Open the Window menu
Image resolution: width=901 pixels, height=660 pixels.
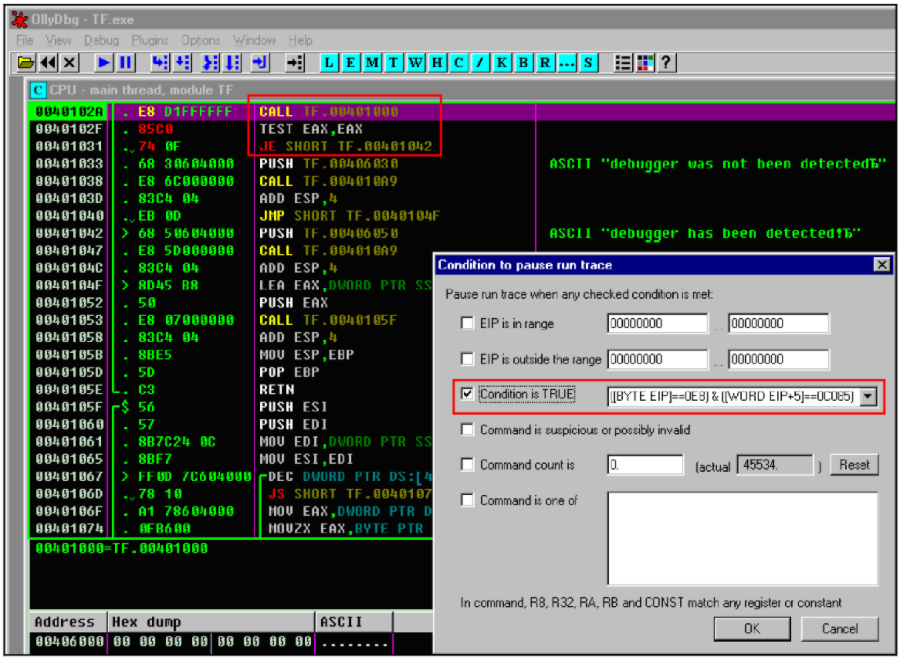tap(254, 40)
